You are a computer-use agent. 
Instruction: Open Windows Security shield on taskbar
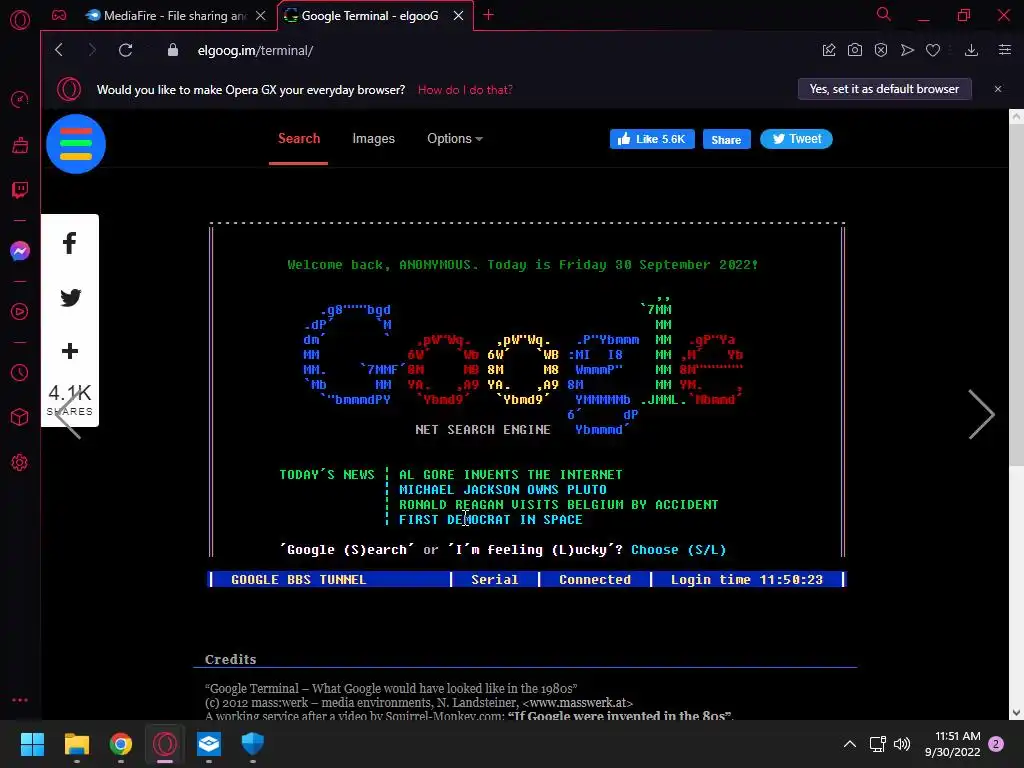pos(253,744)
